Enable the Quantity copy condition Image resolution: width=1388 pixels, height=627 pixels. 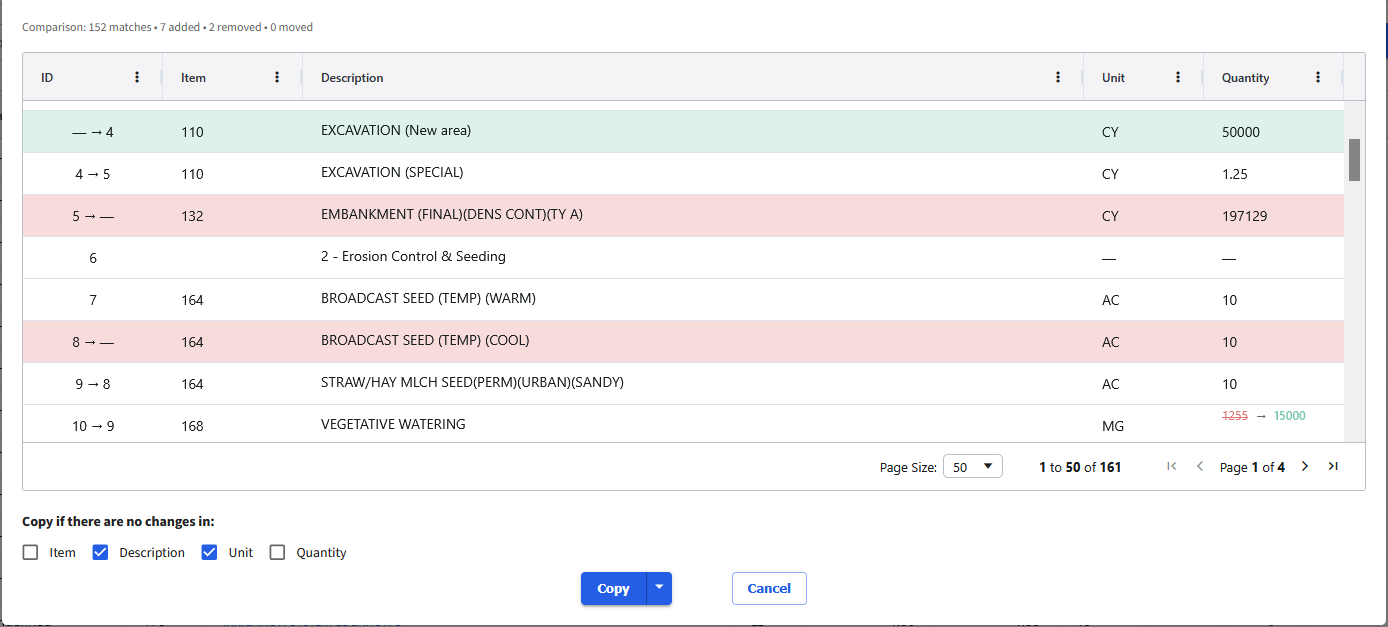[277, 552]
